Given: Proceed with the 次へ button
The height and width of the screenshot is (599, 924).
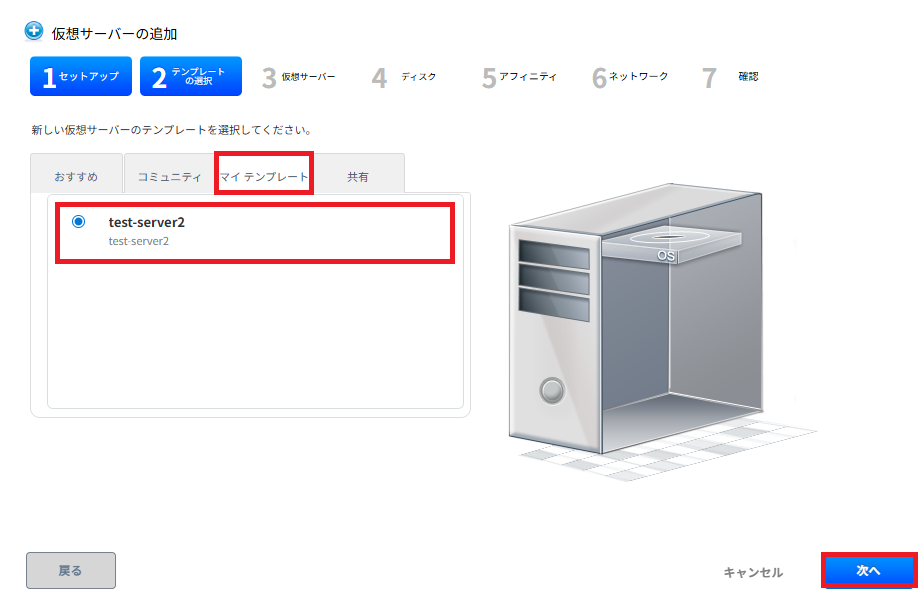Looking at the screenshot, I should point(869,570).
